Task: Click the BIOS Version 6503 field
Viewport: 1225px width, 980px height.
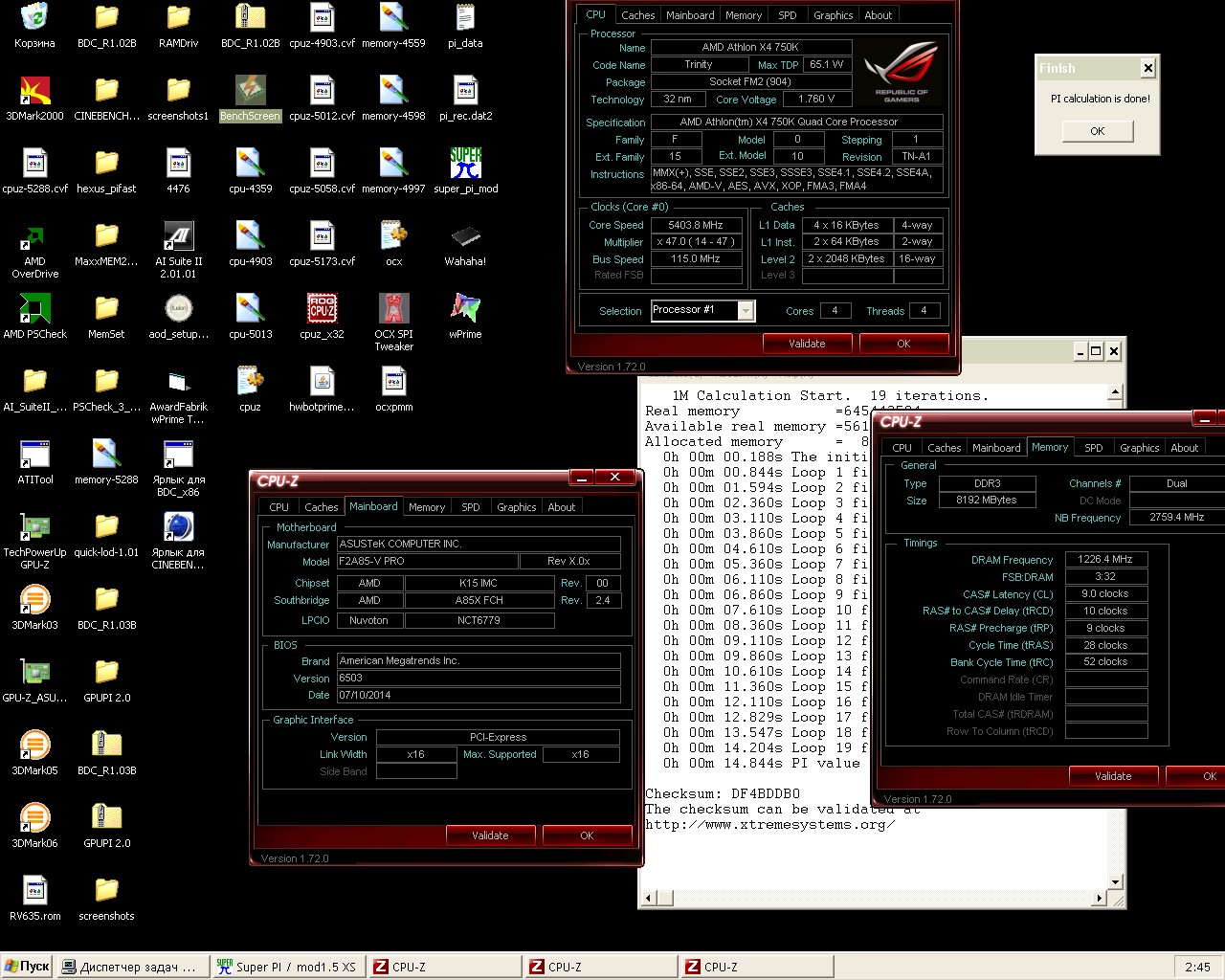Action: [x=478, y=678]
